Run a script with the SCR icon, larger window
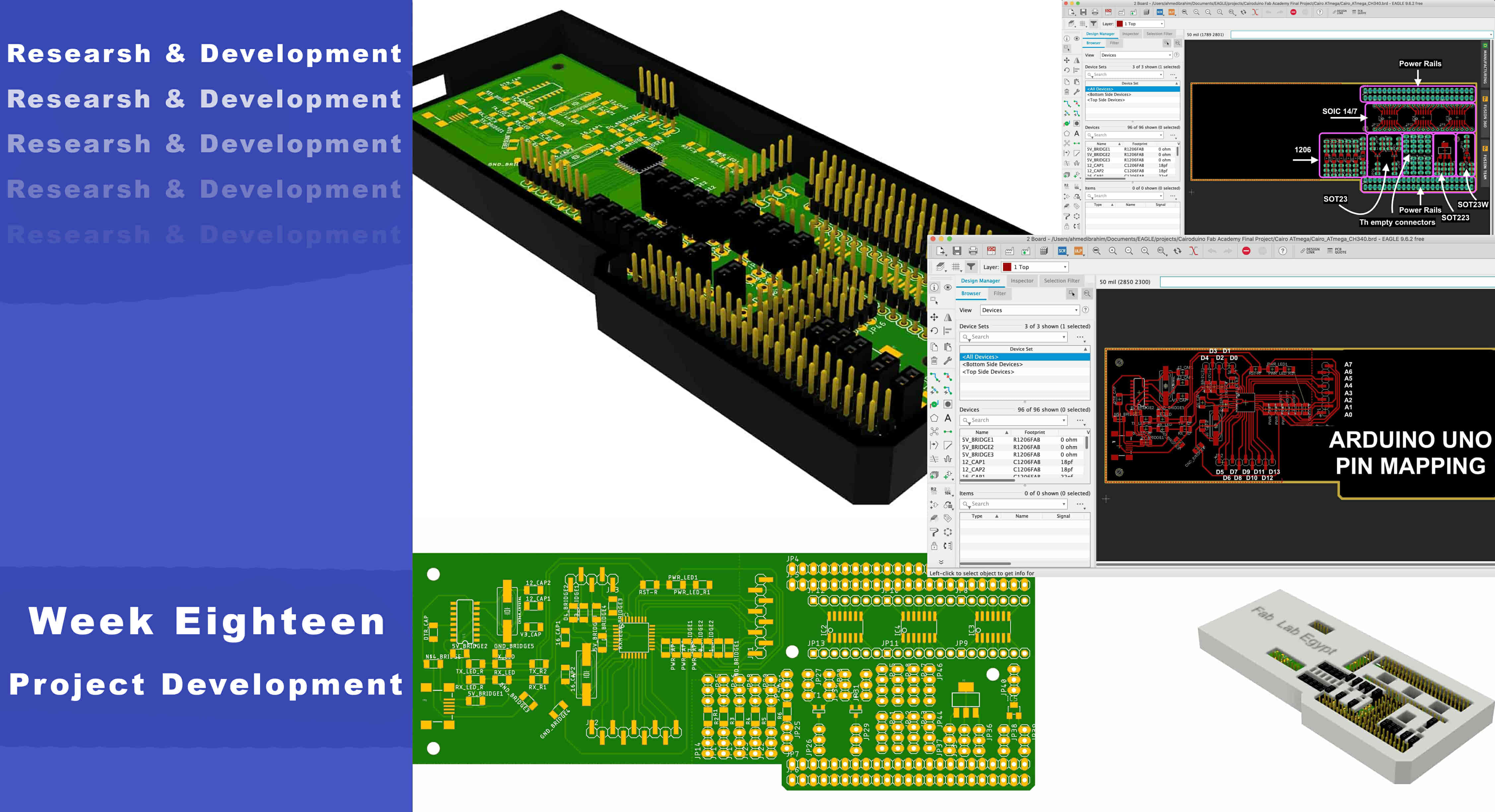This screenshot has width=1495, height=812. tap(1062, 251)
